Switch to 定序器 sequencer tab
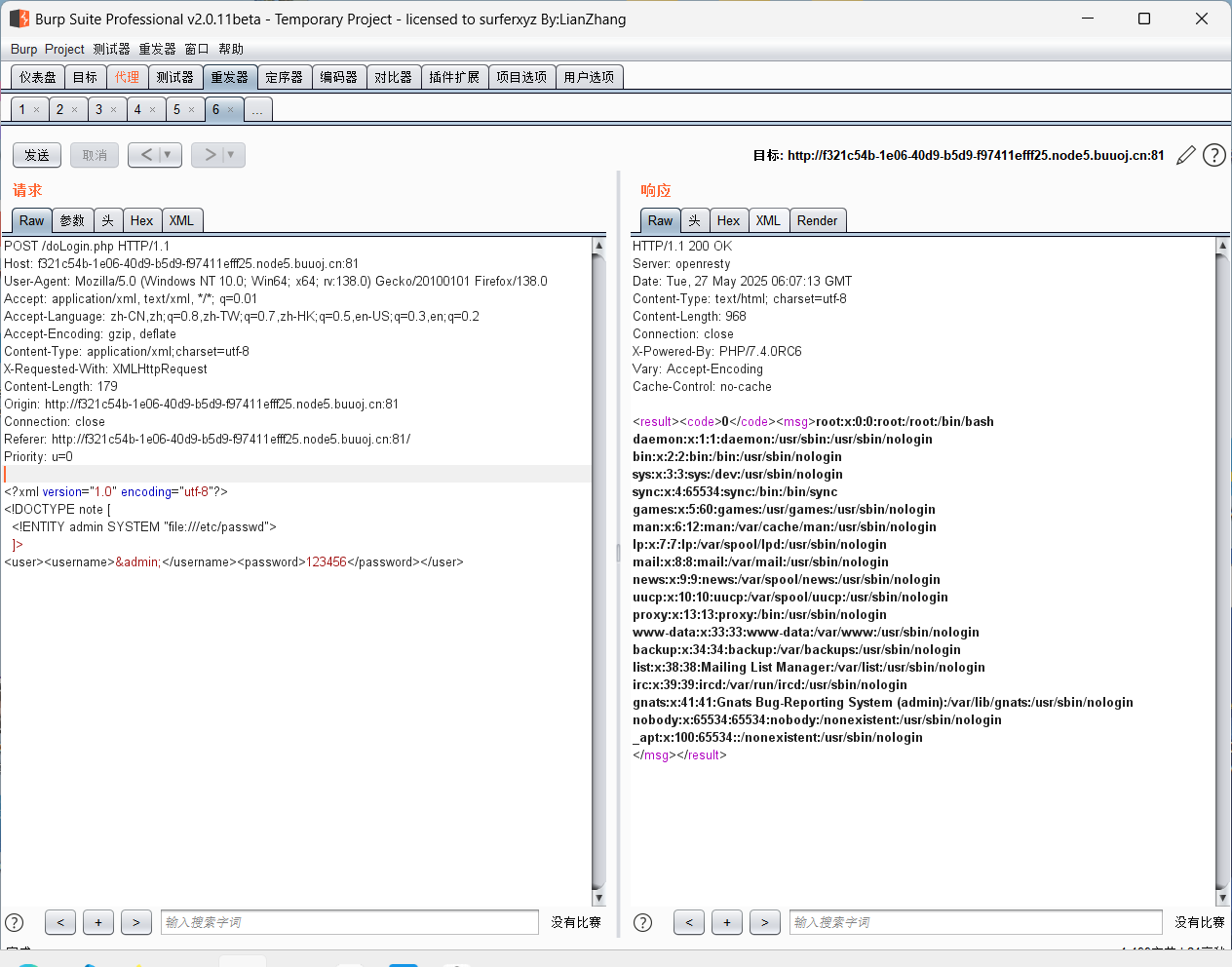This screenshot has height=967, width=1232. point(285,77)
